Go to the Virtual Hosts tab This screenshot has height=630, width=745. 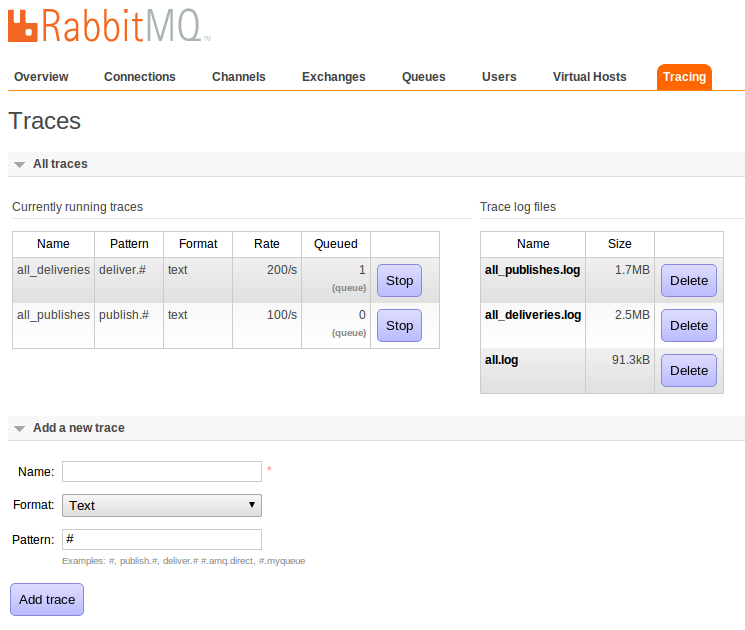pos(590,77)
